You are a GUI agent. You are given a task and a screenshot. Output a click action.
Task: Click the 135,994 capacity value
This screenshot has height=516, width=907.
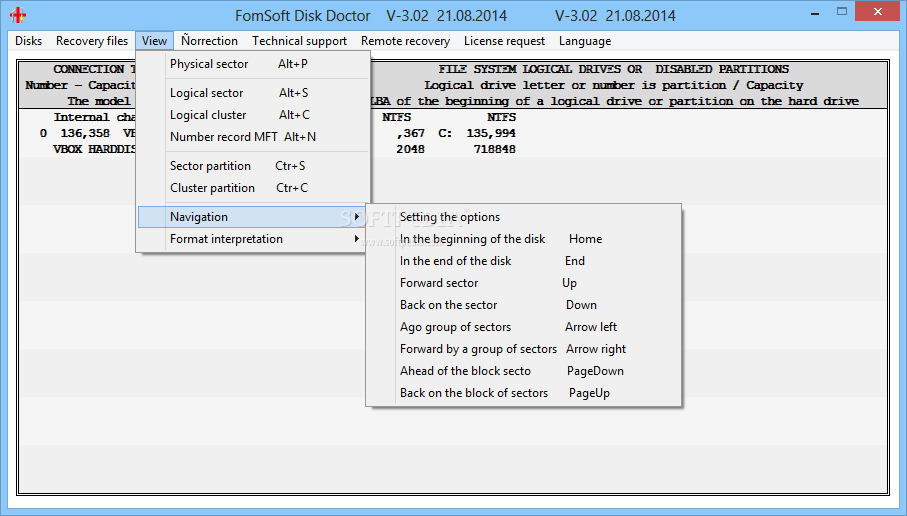pos(491,134)
